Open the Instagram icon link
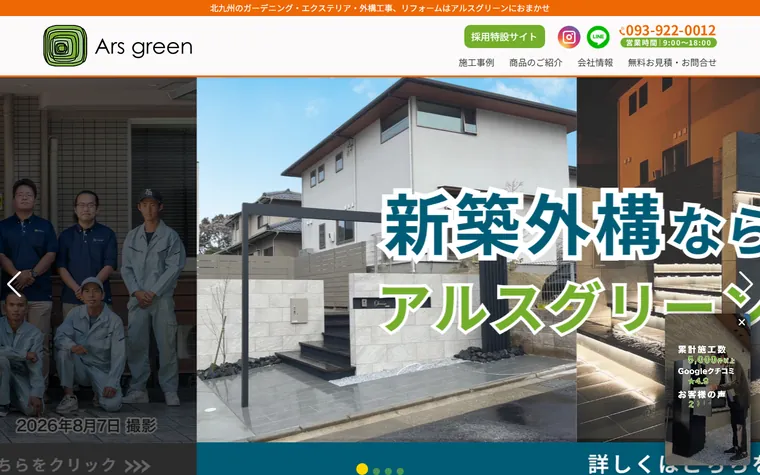Viewport: 760px width, 475px height. pyautogui.click(x=569, y=37)
